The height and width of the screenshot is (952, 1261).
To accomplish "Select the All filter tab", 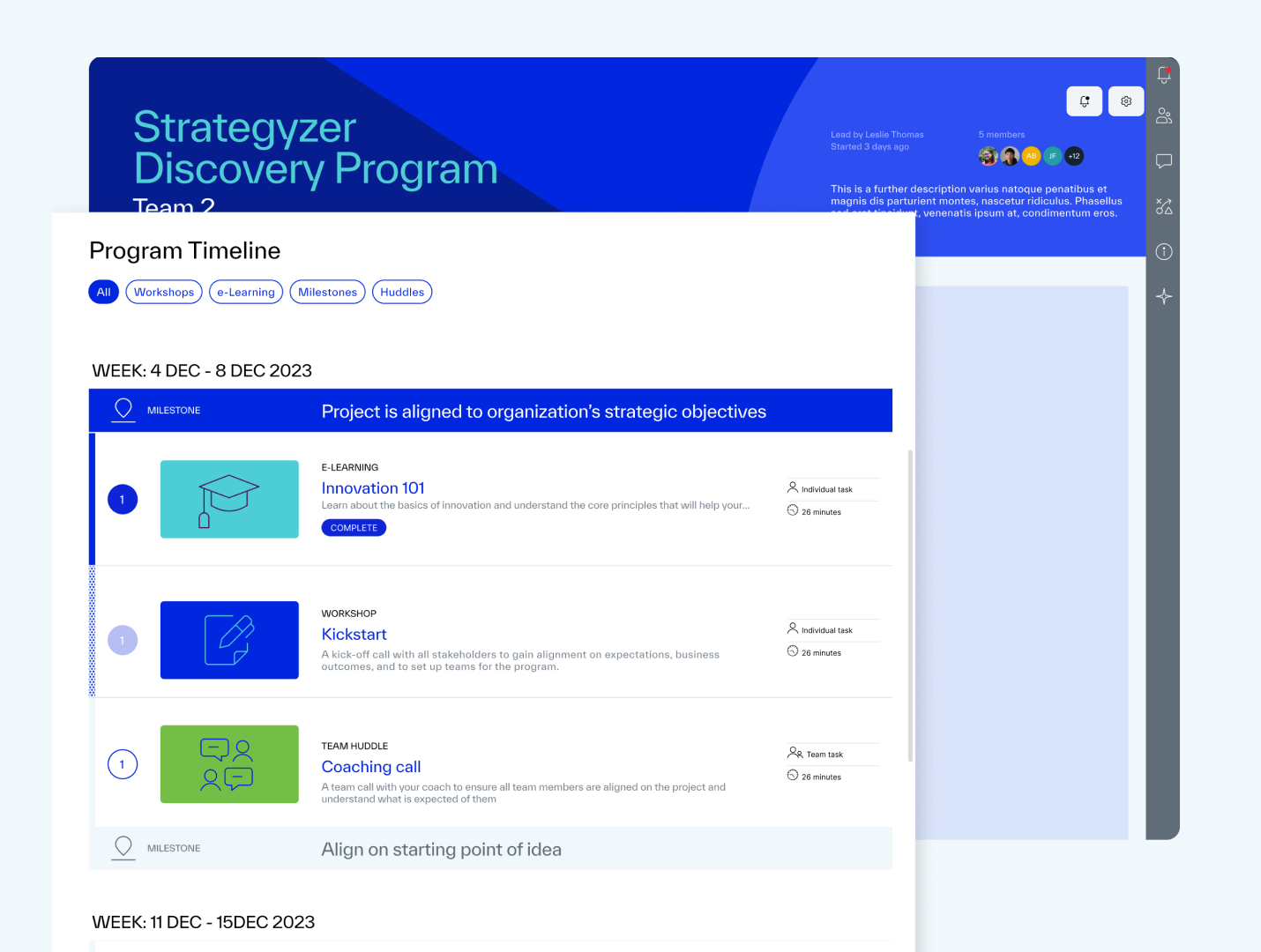I will [103, 291].
